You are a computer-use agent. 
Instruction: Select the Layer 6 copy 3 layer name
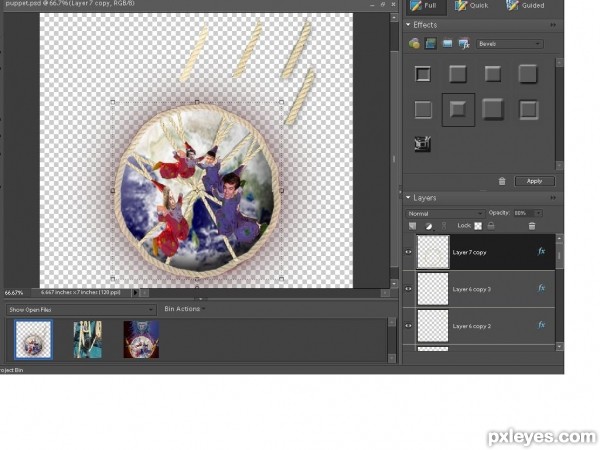point(471,289)
